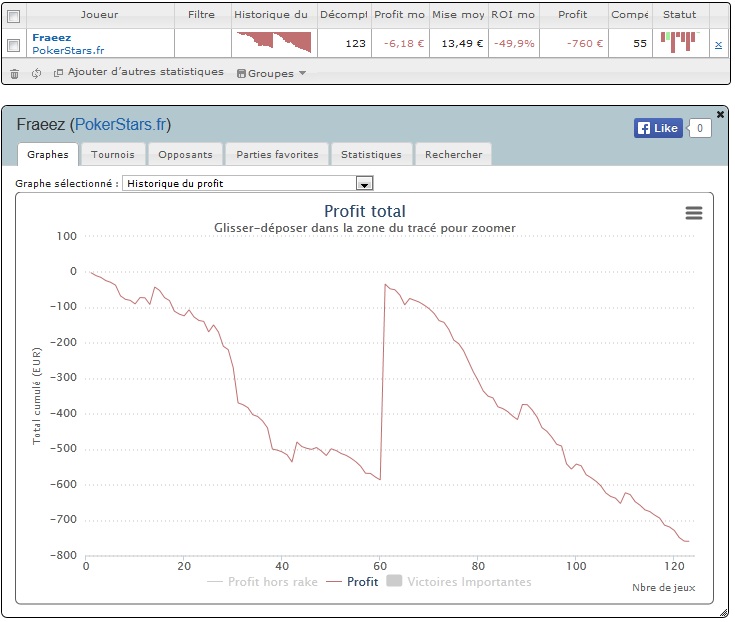The image size is (735, 622).
Task: Click the Facebook Like button
Action: point(658,128)
